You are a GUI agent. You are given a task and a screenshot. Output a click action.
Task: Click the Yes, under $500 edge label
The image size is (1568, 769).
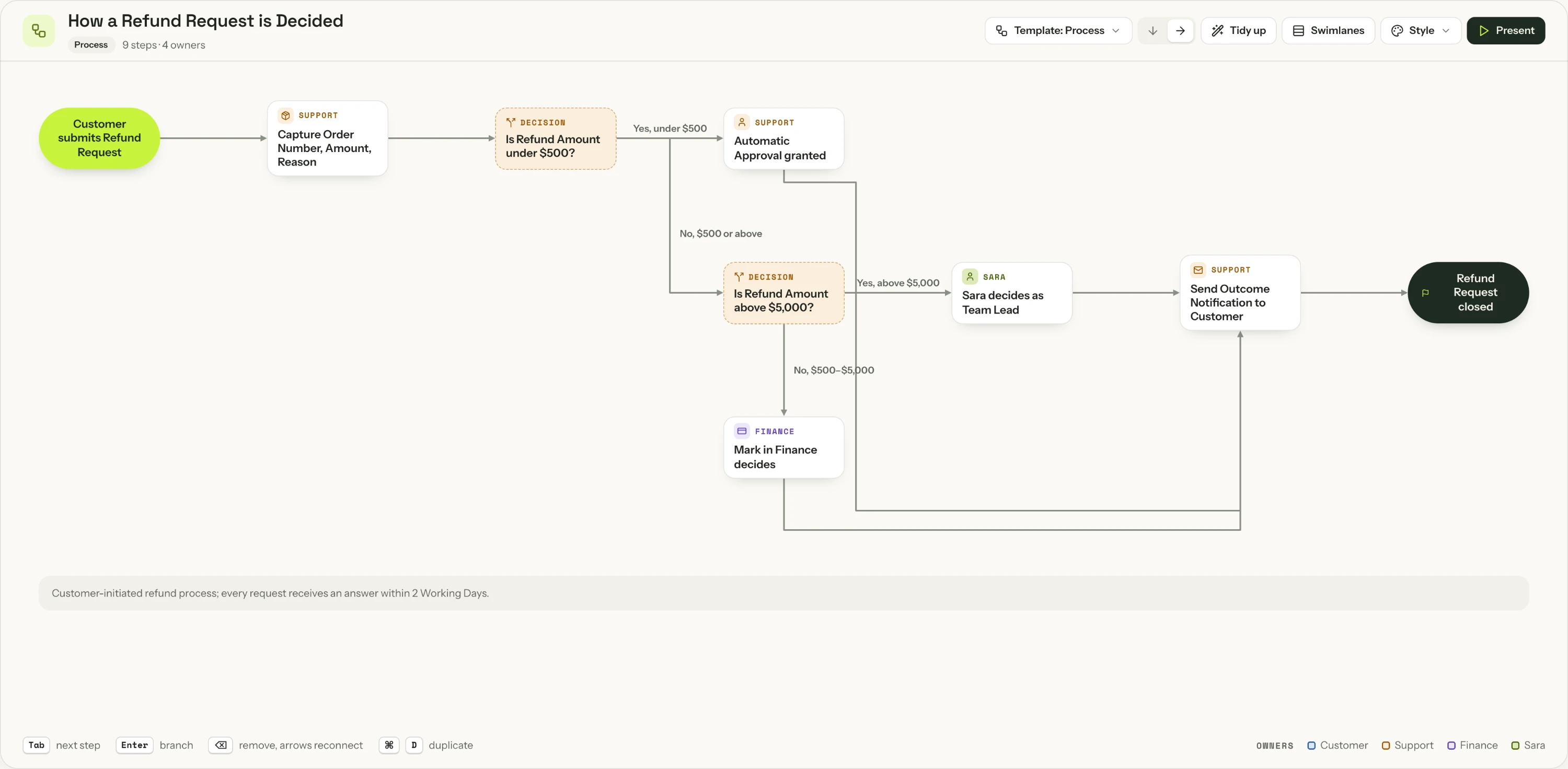coord(670,129)
